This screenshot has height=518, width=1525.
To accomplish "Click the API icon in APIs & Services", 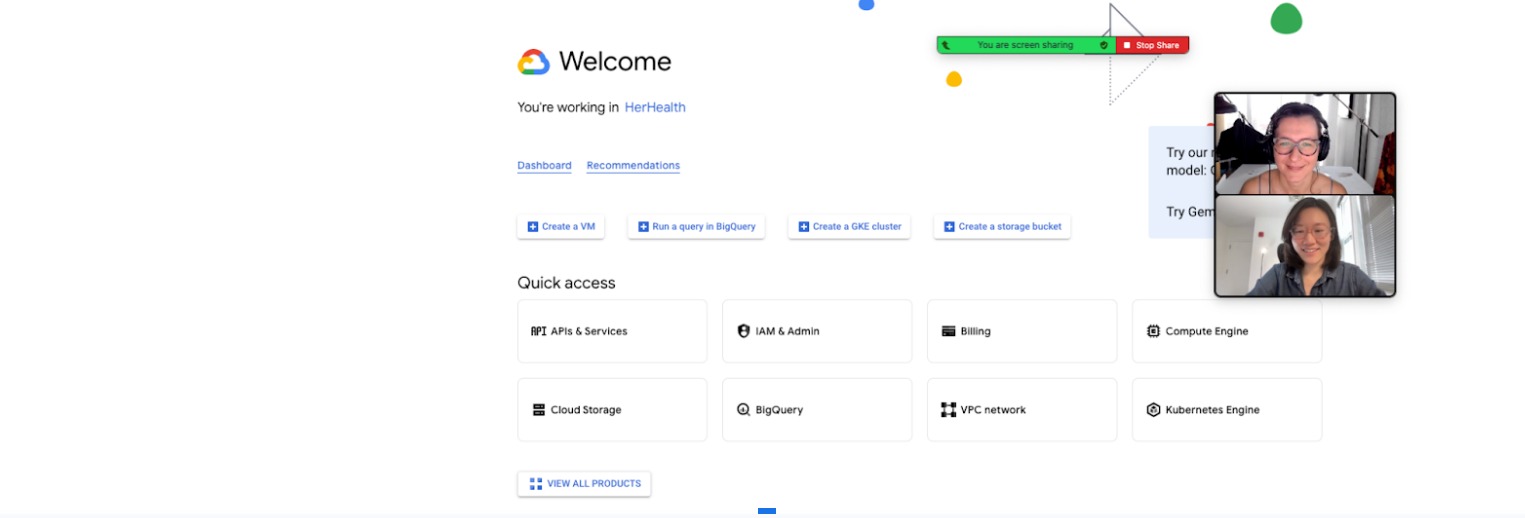I will coord(538,331).
